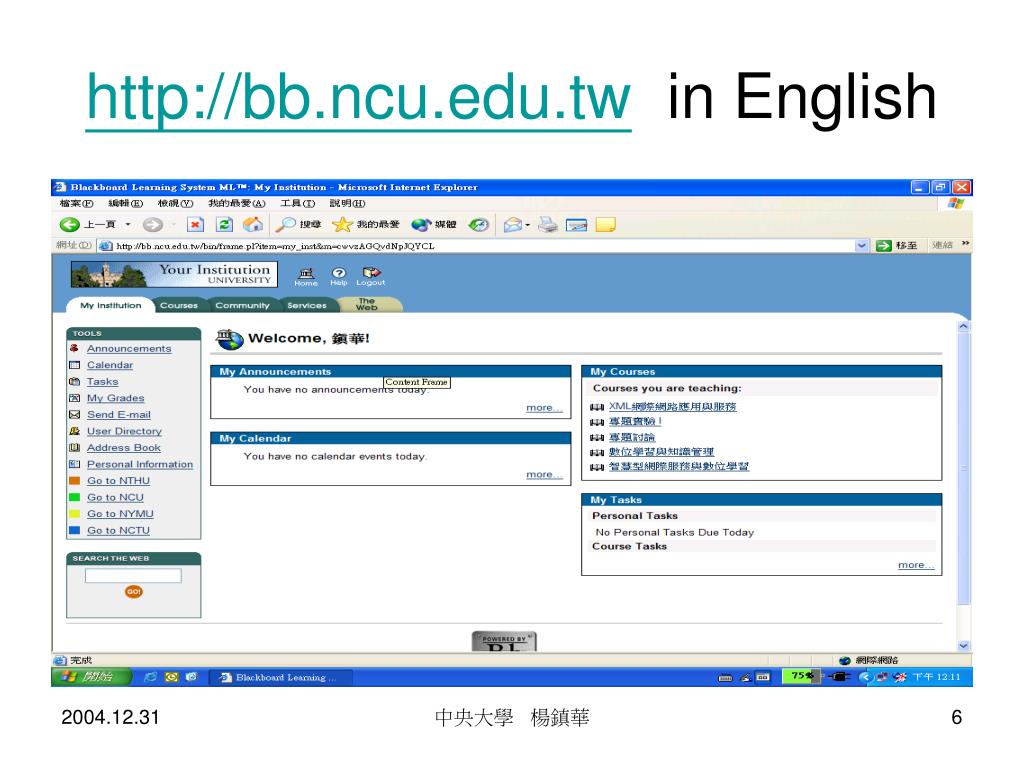The height and width of the screenshot is (768, 1024).
Task: Click the Send E-mail envelope icon
Action: [74, 415]
